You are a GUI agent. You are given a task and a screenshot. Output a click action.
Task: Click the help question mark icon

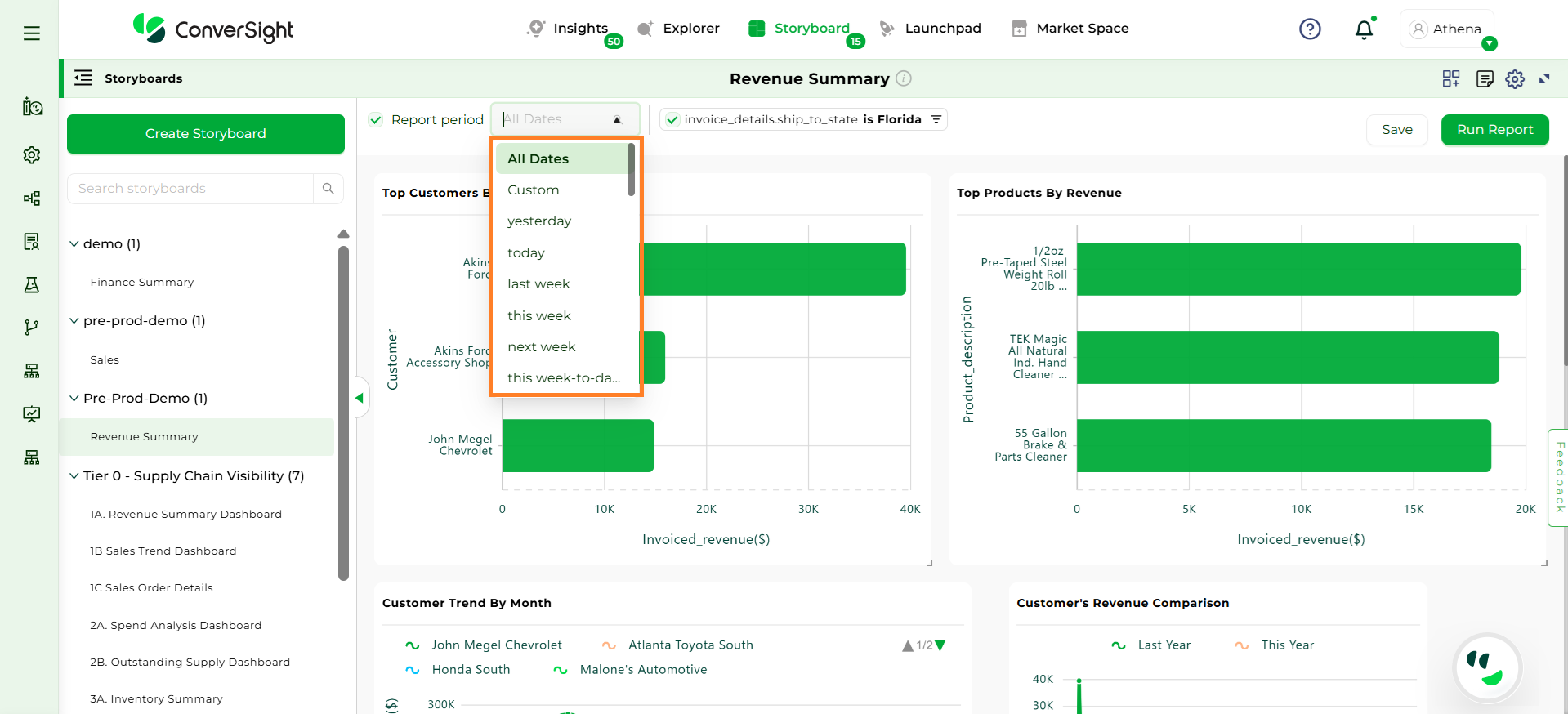[x=1310, y=29]
